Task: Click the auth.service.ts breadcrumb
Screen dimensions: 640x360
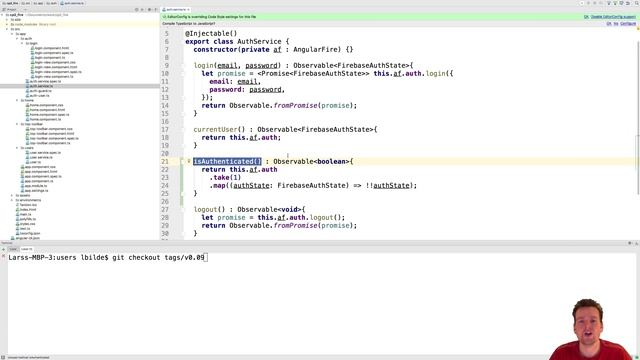Action: click(73, 3)
